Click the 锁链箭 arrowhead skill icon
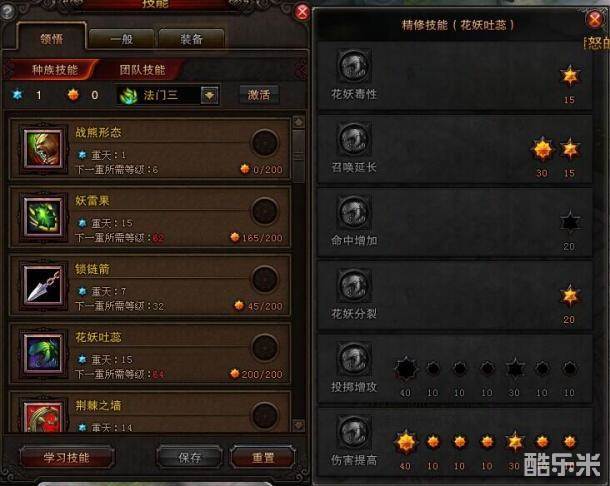 (x=43, y=285)
